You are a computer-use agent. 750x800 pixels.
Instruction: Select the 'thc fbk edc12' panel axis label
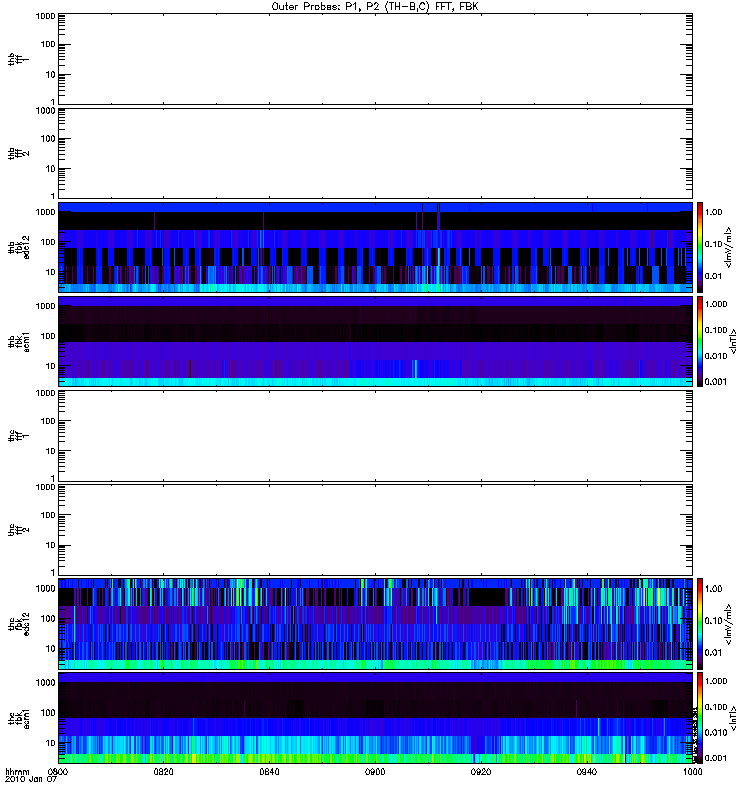(x=18, y=624)
